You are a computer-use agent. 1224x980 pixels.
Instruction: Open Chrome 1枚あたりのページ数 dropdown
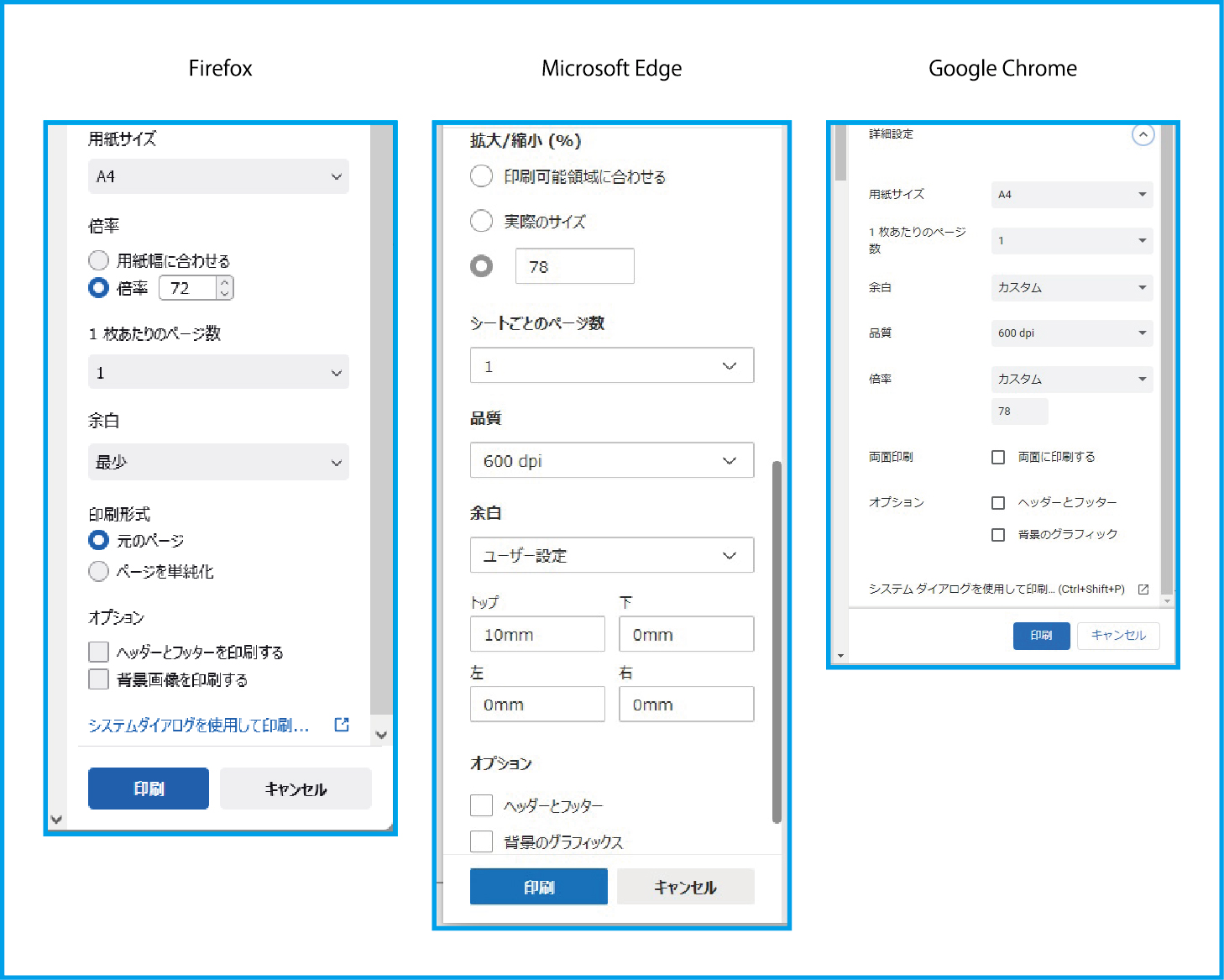point(1072,240)
